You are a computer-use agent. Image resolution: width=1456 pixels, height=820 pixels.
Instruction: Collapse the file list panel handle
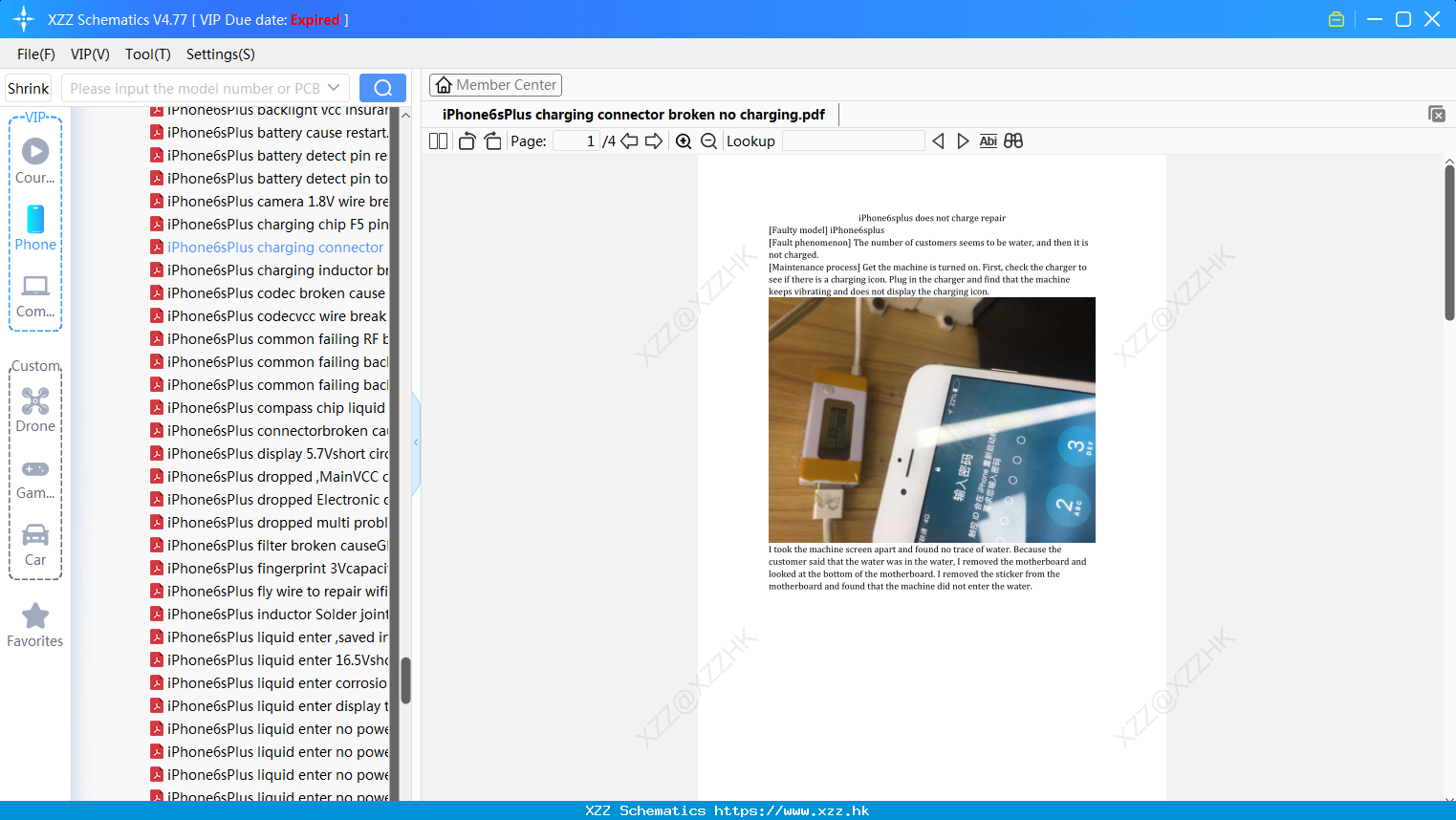click(416, 442)
